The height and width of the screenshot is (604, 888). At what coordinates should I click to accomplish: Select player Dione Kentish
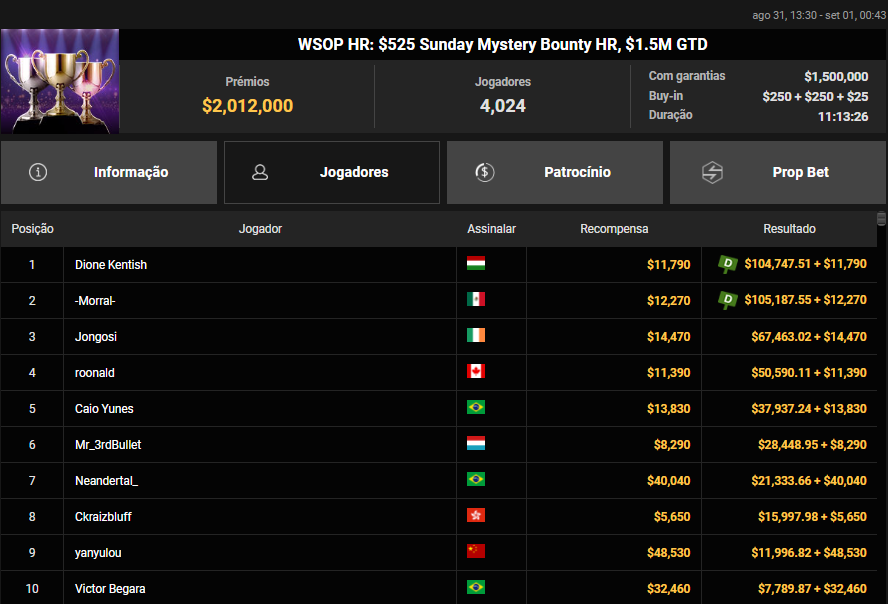point(111,265)
